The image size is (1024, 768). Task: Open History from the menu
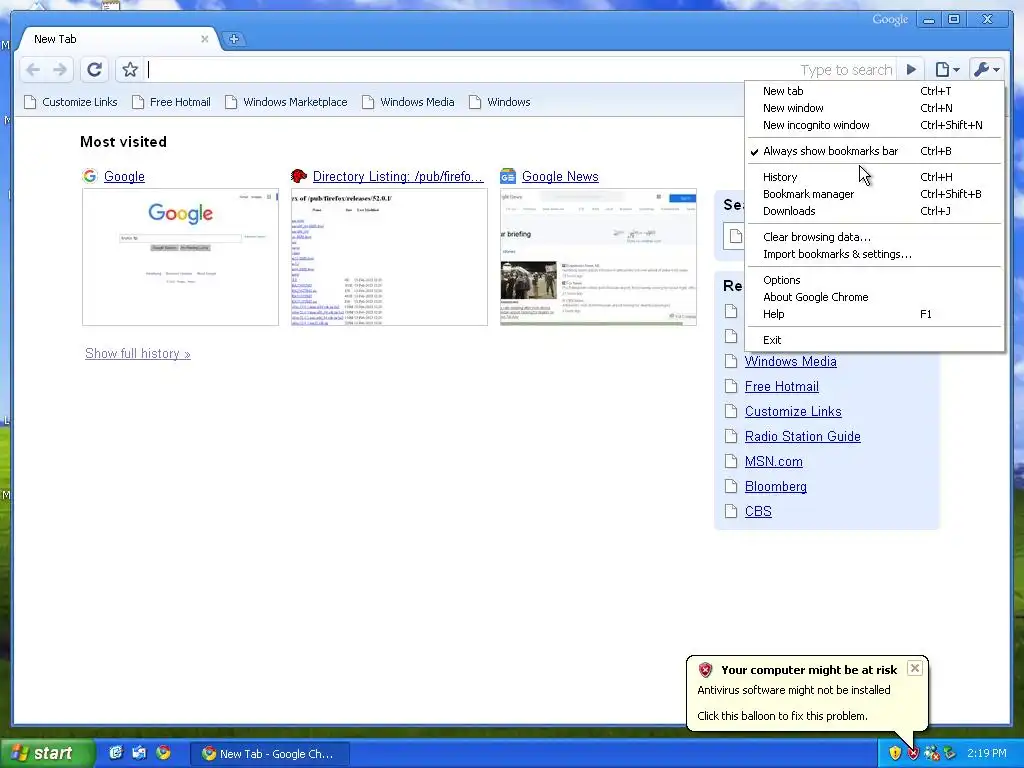pos(874,177)
